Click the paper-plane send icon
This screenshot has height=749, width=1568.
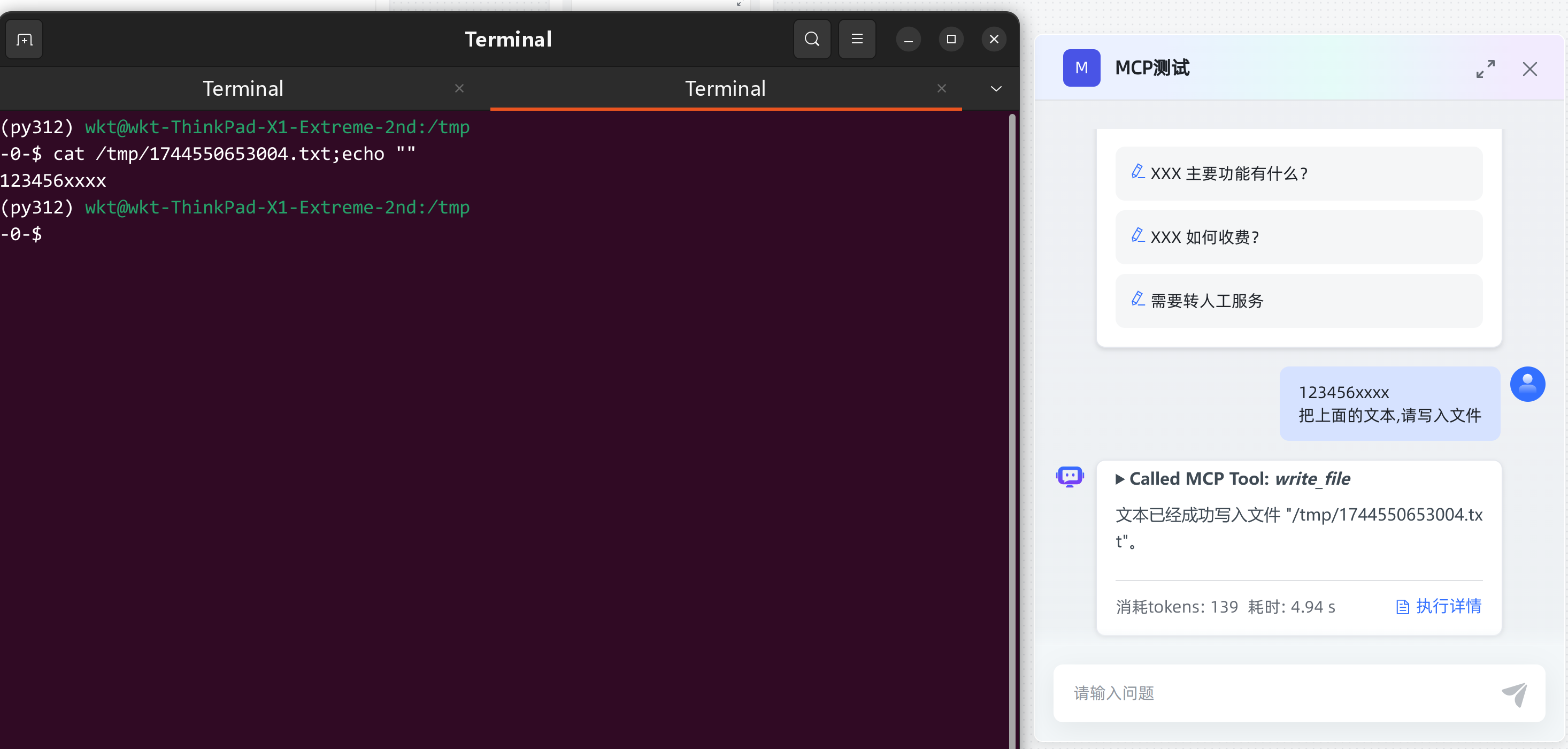click(1515, 693)
